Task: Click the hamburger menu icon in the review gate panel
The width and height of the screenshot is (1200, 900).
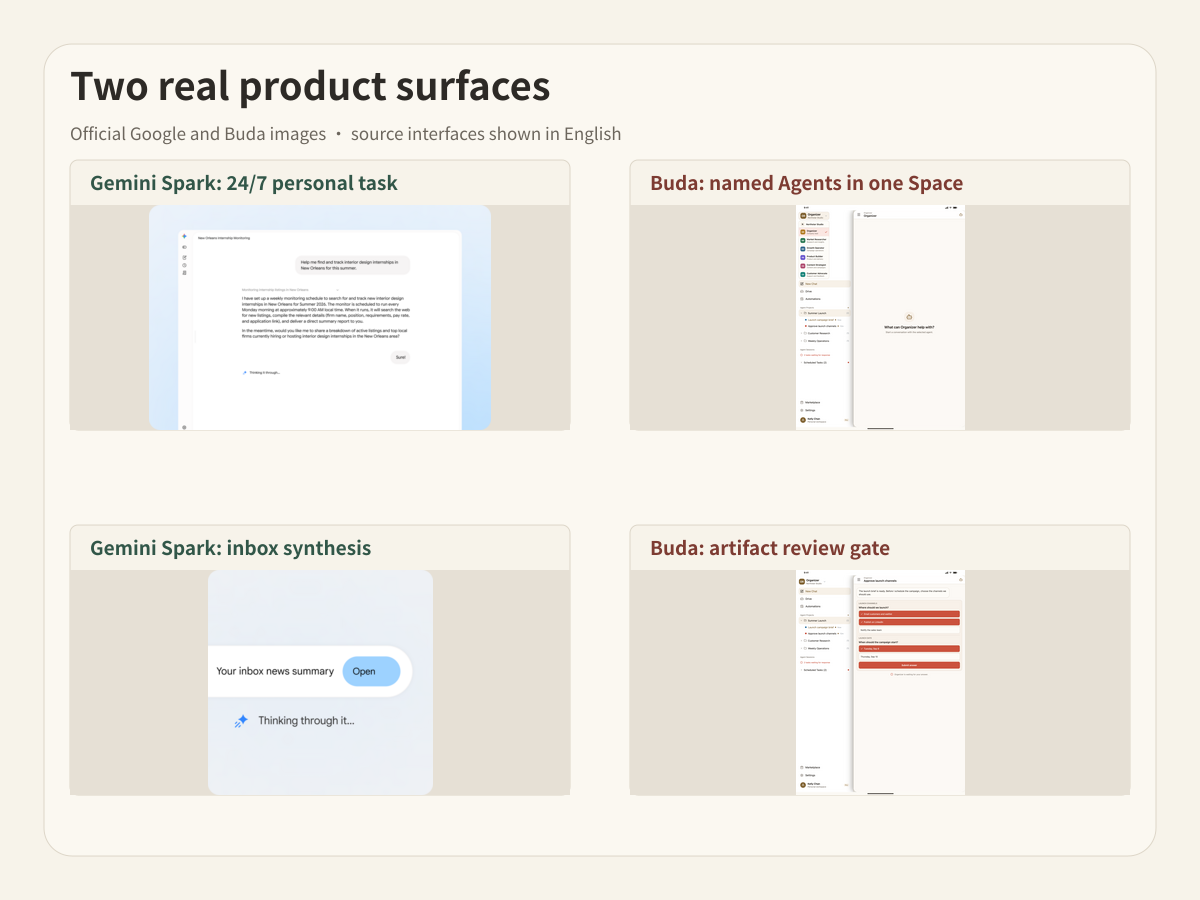Action: pyautogui.click(x=858, y=580)
